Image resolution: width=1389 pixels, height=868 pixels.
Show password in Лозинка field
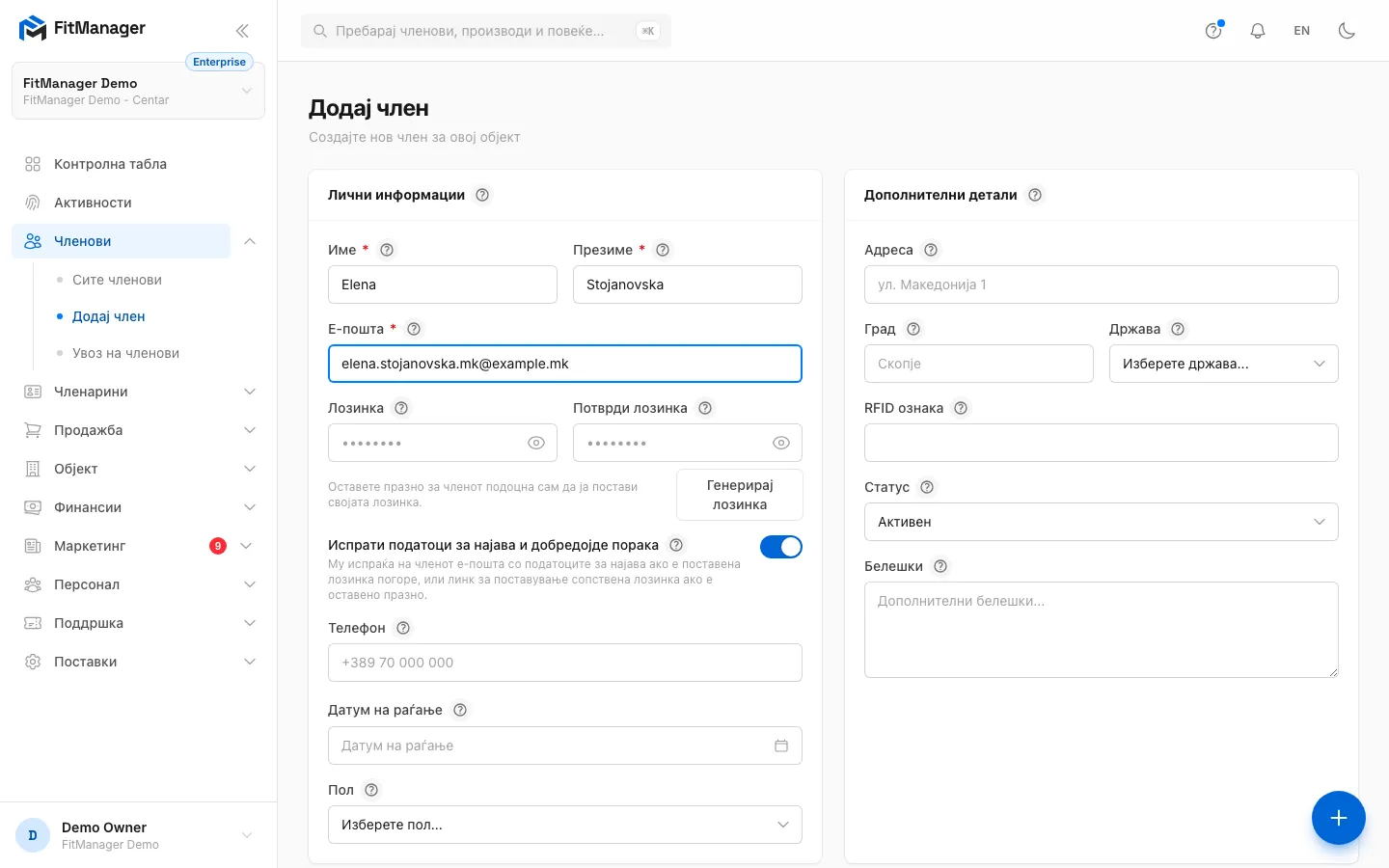click(536, 443)
